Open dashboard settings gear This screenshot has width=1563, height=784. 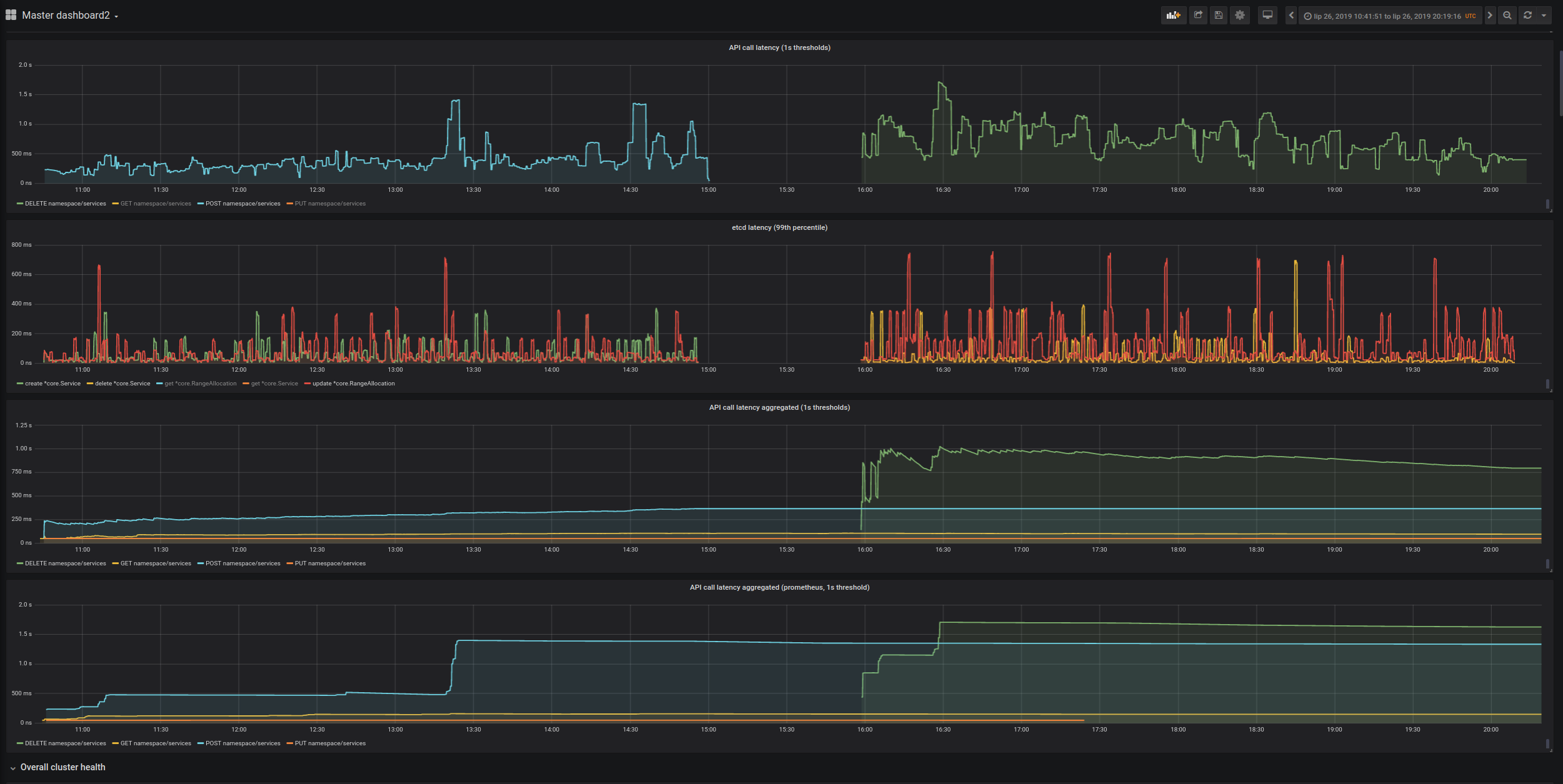[1240, 16]
